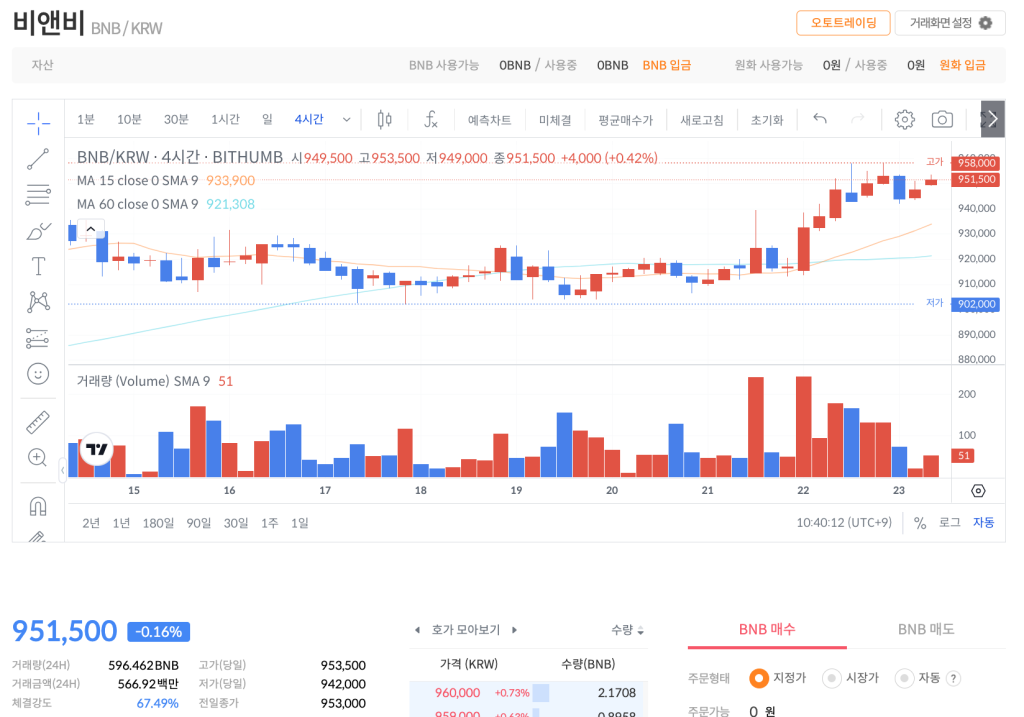The height and width of the screenshot is (717, 1024).
Task: Set chart range to 1일
Action: (300, 523)
